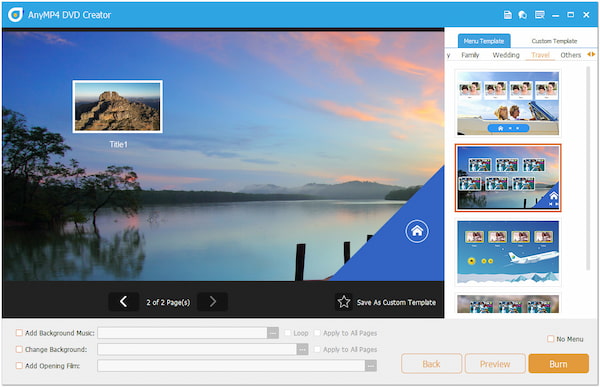Browse for opening film file button
The width and height of the screenshot is (600, 387).
pos(370,366)
